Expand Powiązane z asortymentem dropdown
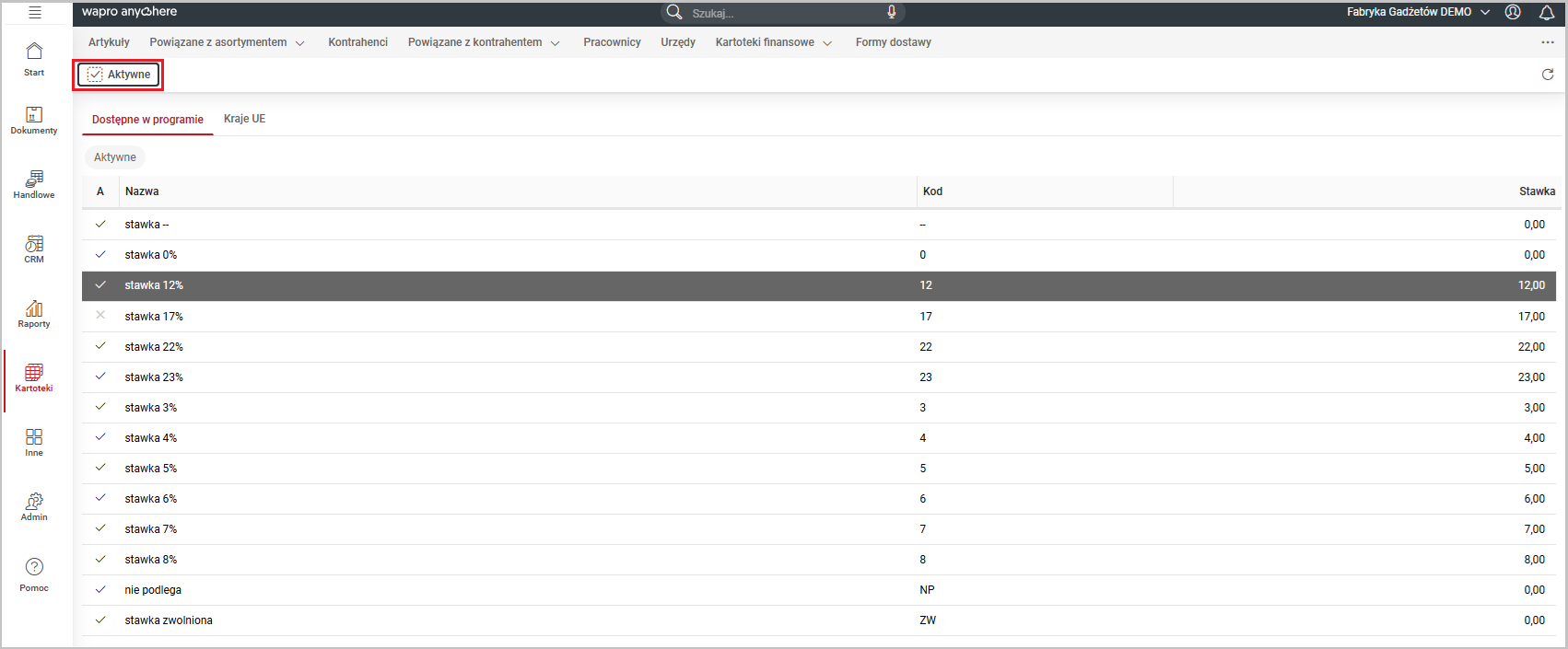This screenshot has height=649, width=1568. pos(227,42)
